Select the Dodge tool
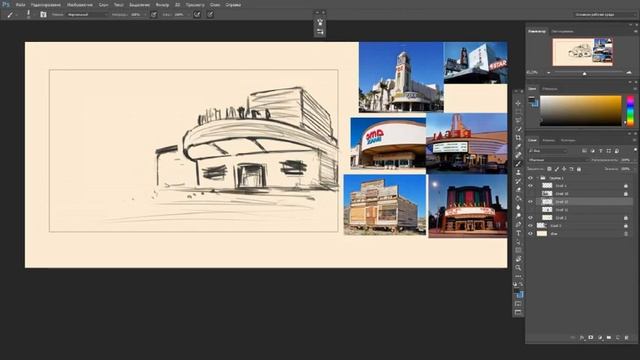The width and height of the screenshot is (640, 360). [x=518, y=216]
